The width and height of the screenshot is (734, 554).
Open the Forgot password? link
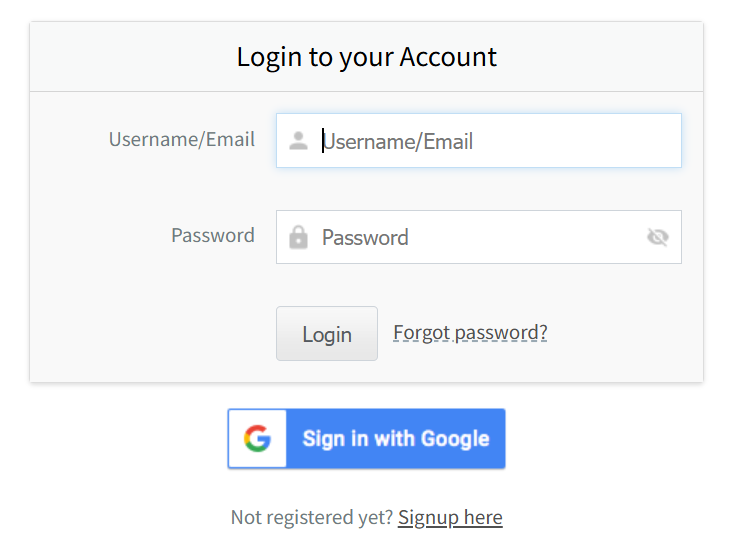[x=470, y=333]
